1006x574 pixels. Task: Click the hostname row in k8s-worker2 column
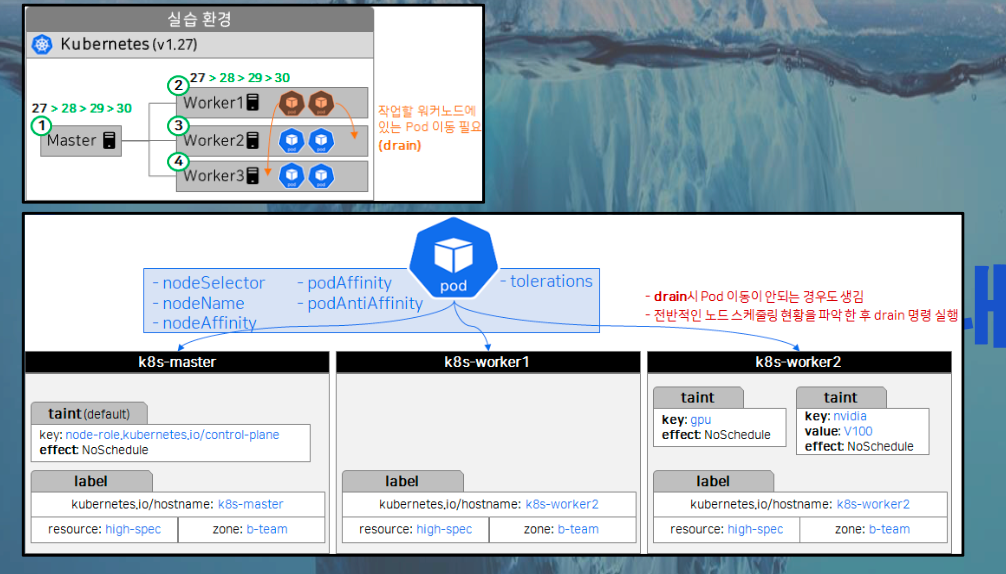tap(800, 504)
